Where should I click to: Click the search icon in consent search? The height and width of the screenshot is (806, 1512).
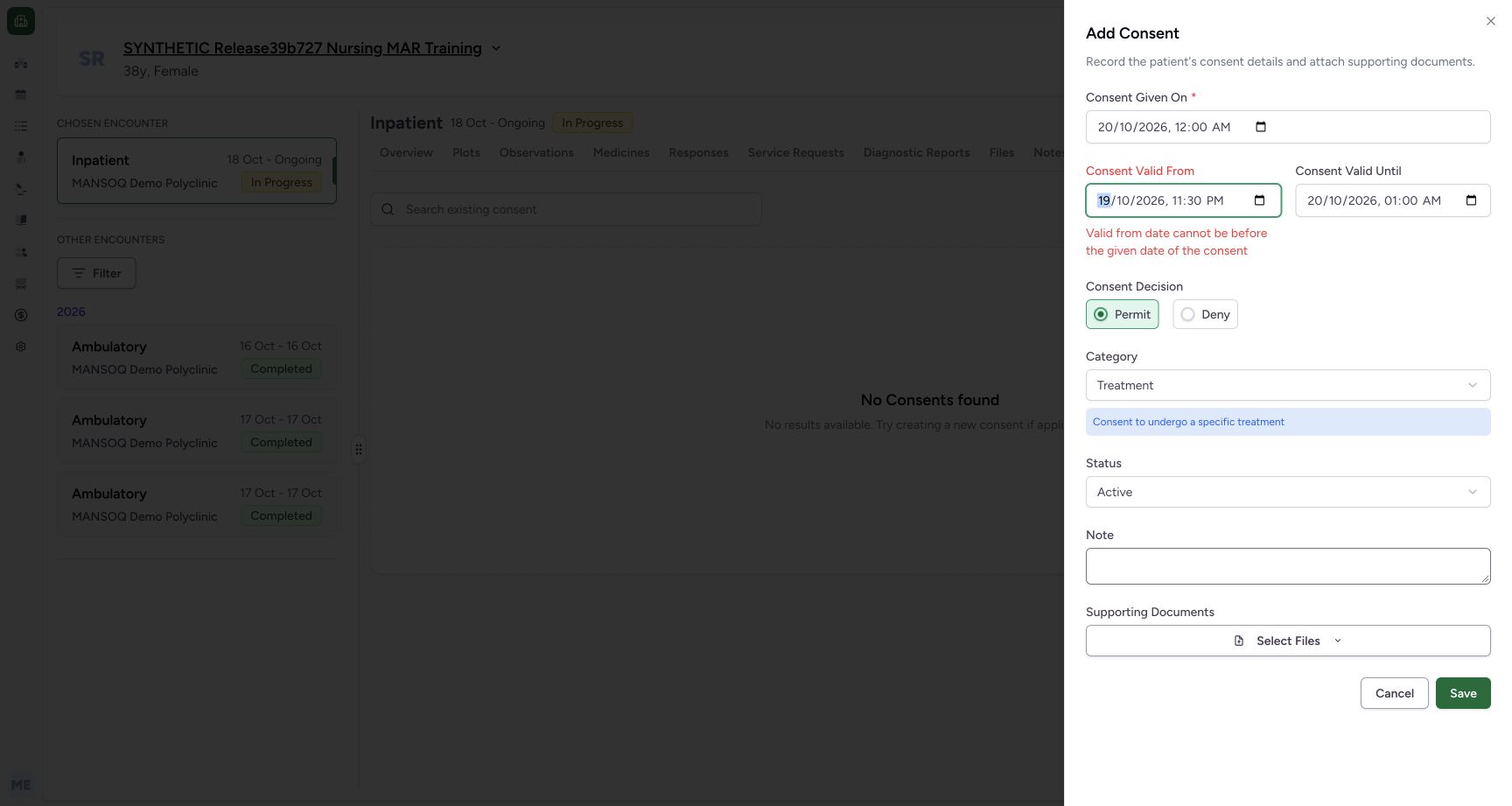388,209
